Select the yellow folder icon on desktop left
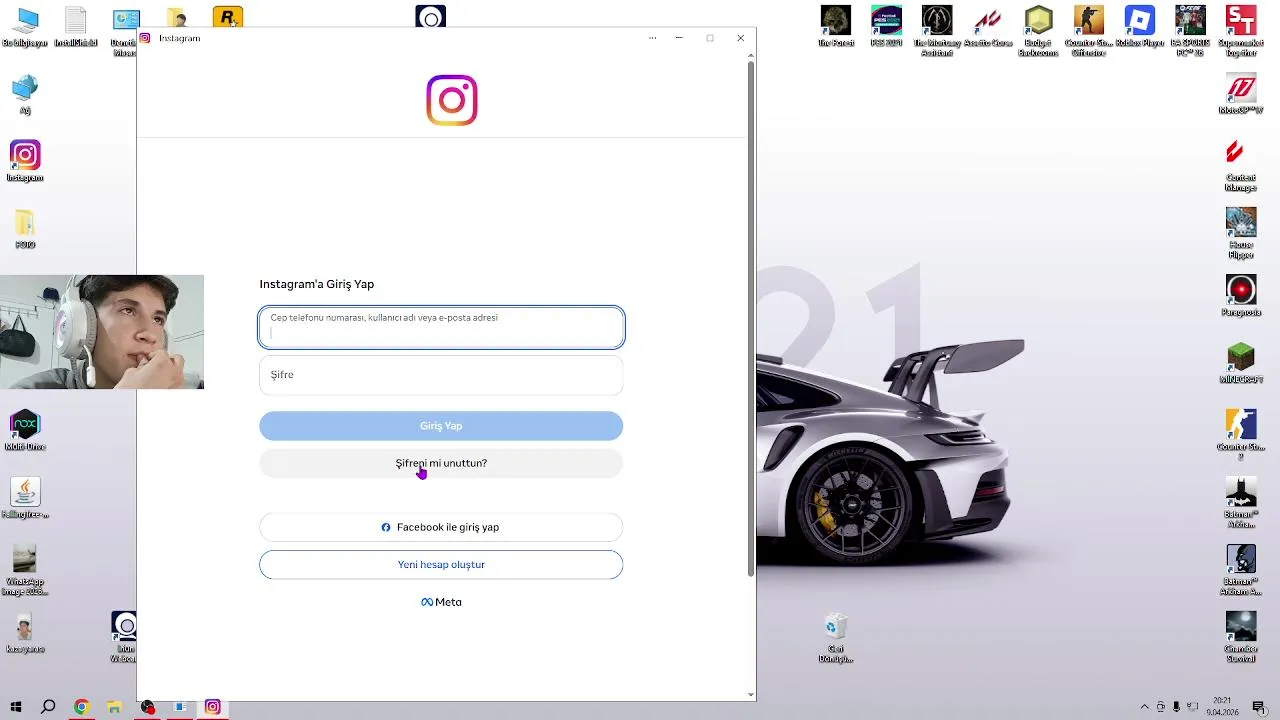Viewport: 1280px width, 720px height. [25, 228]
